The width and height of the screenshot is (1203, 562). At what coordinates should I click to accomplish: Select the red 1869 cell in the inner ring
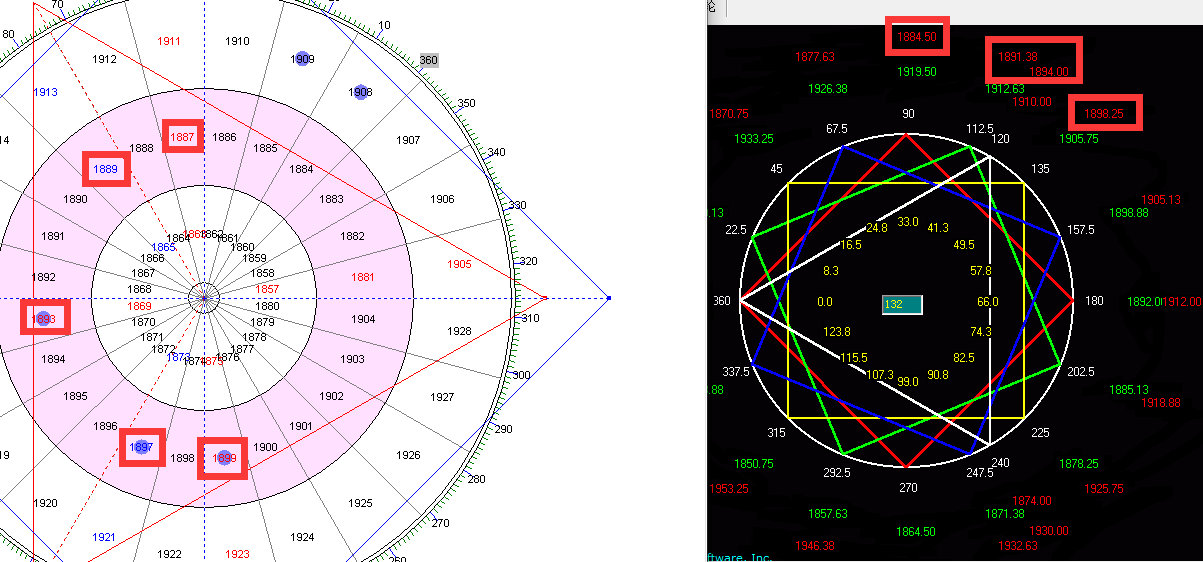(140, 306)
